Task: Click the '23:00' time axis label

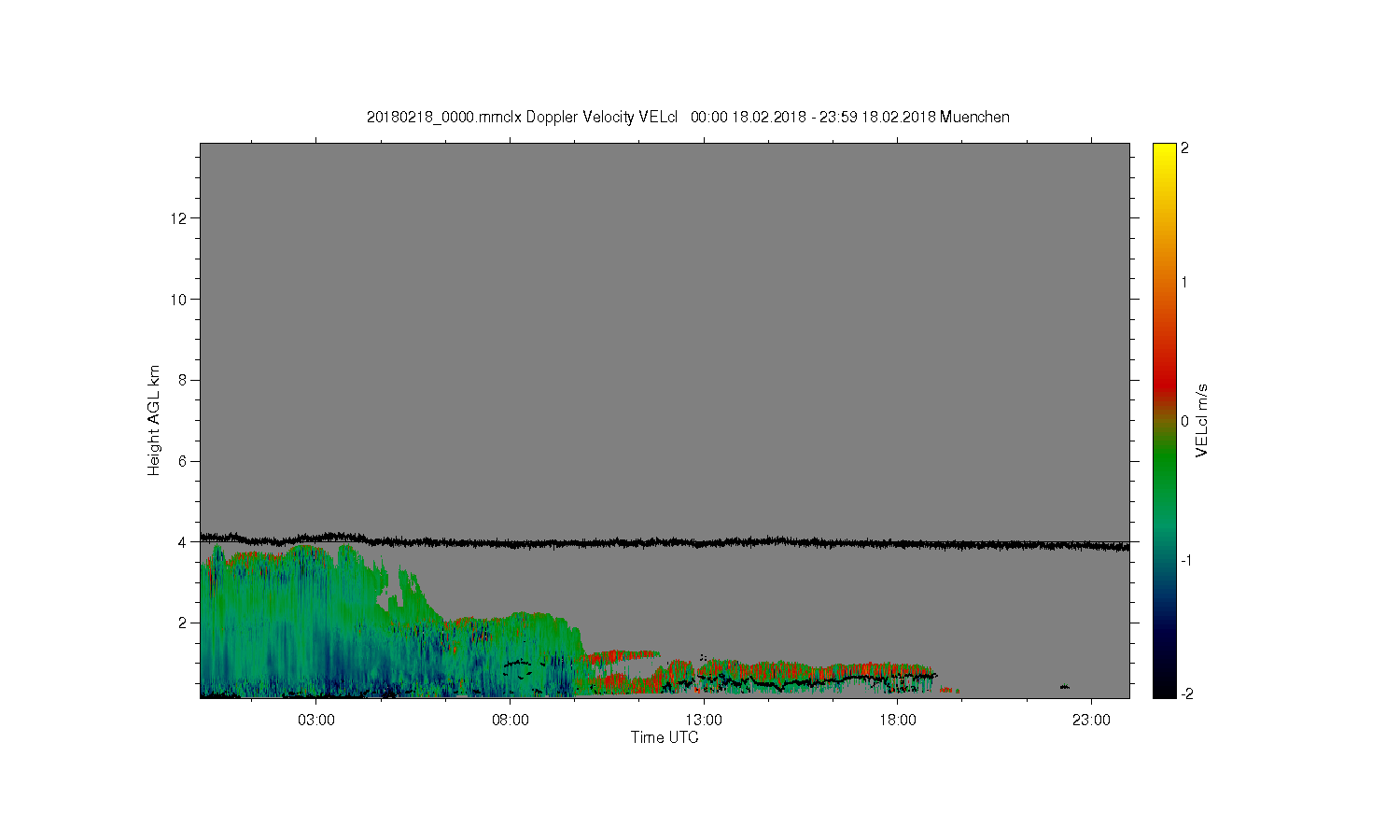Action: (x=1091, y=721)
